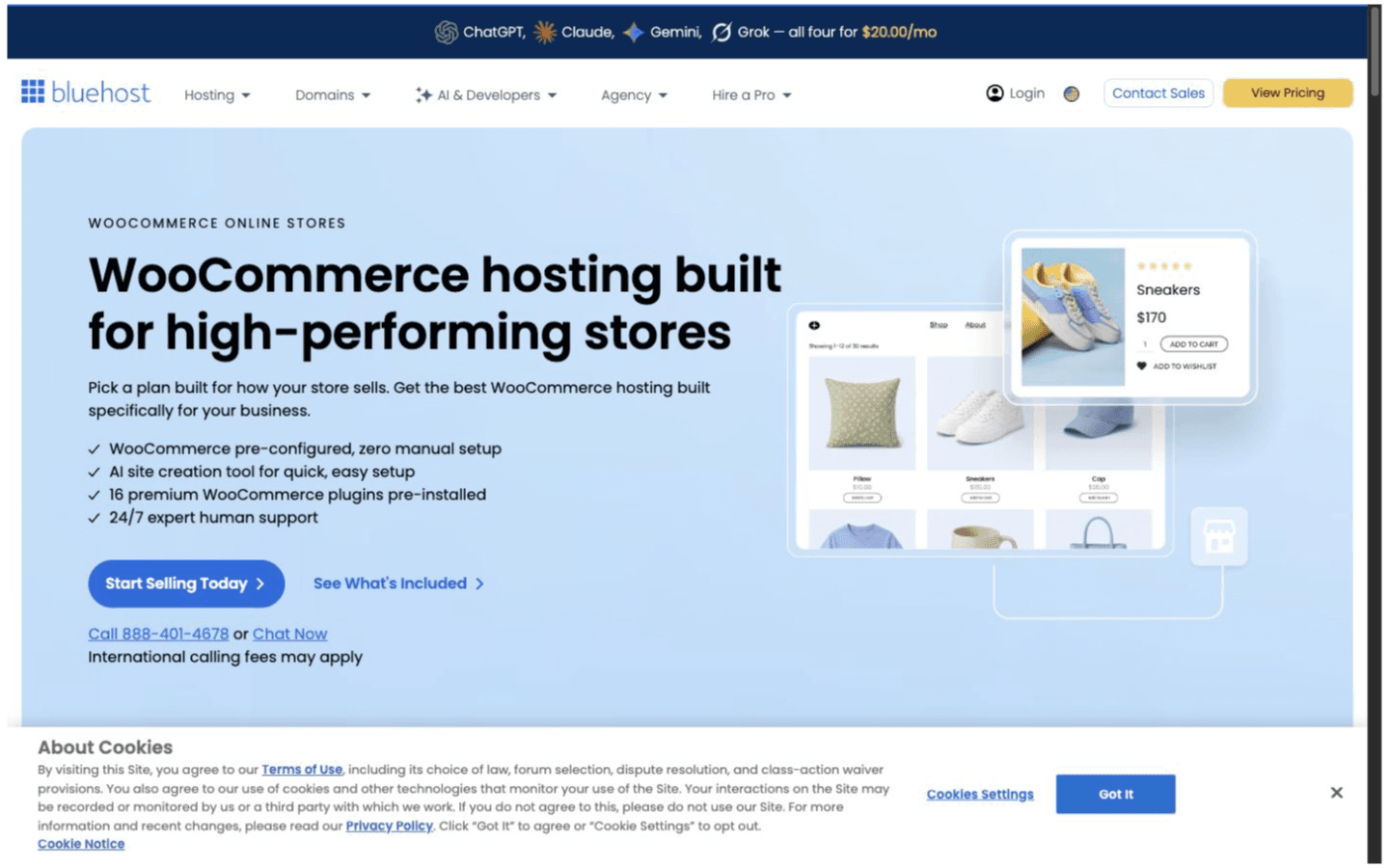
Task: Click the Pillow product thumbnail
Action: click(861, 413)
